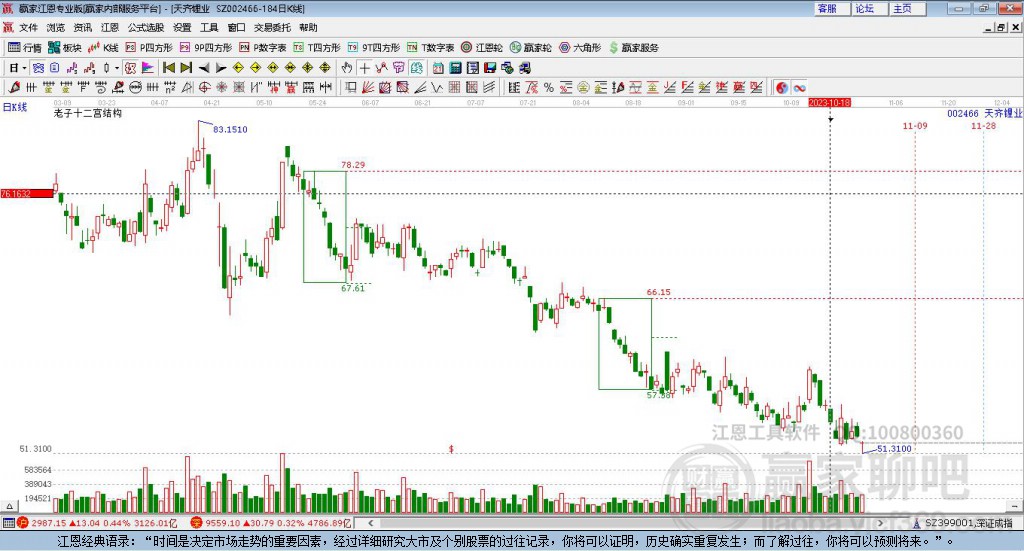
Task: Open the 江恩 menu
Action: click(110, 27)
